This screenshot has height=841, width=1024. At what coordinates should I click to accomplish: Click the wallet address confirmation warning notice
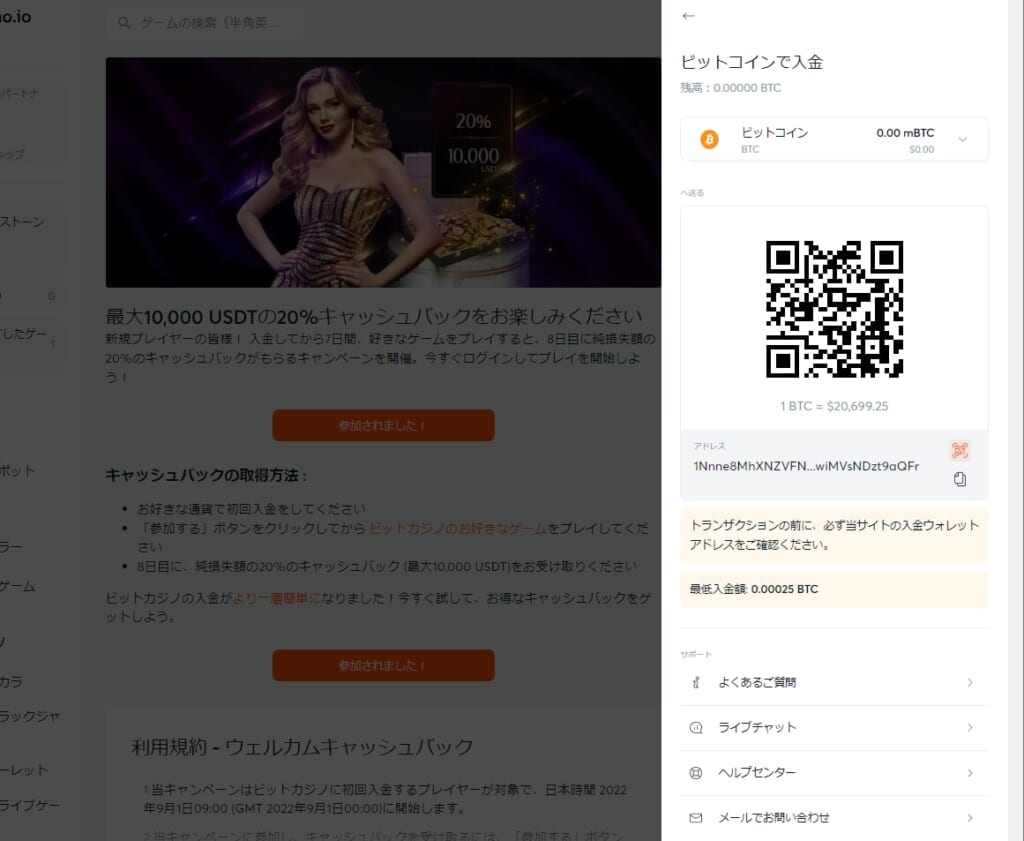tap(834, 536)
